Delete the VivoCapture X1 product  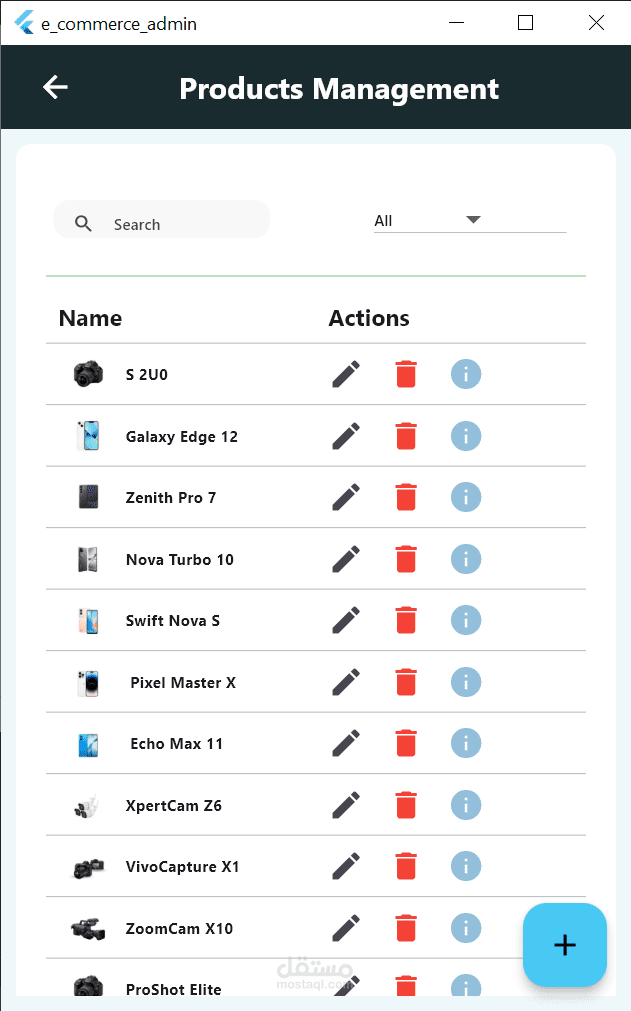coord(406,867)
